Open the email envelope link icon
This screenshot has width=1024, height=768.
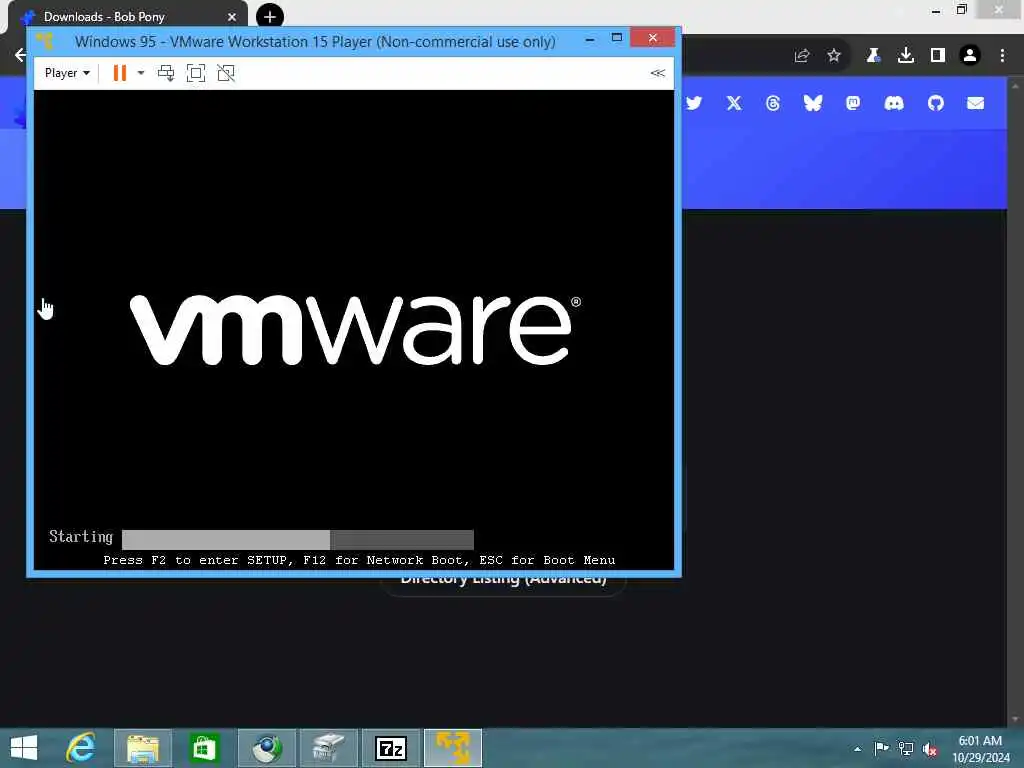(975, 103)
